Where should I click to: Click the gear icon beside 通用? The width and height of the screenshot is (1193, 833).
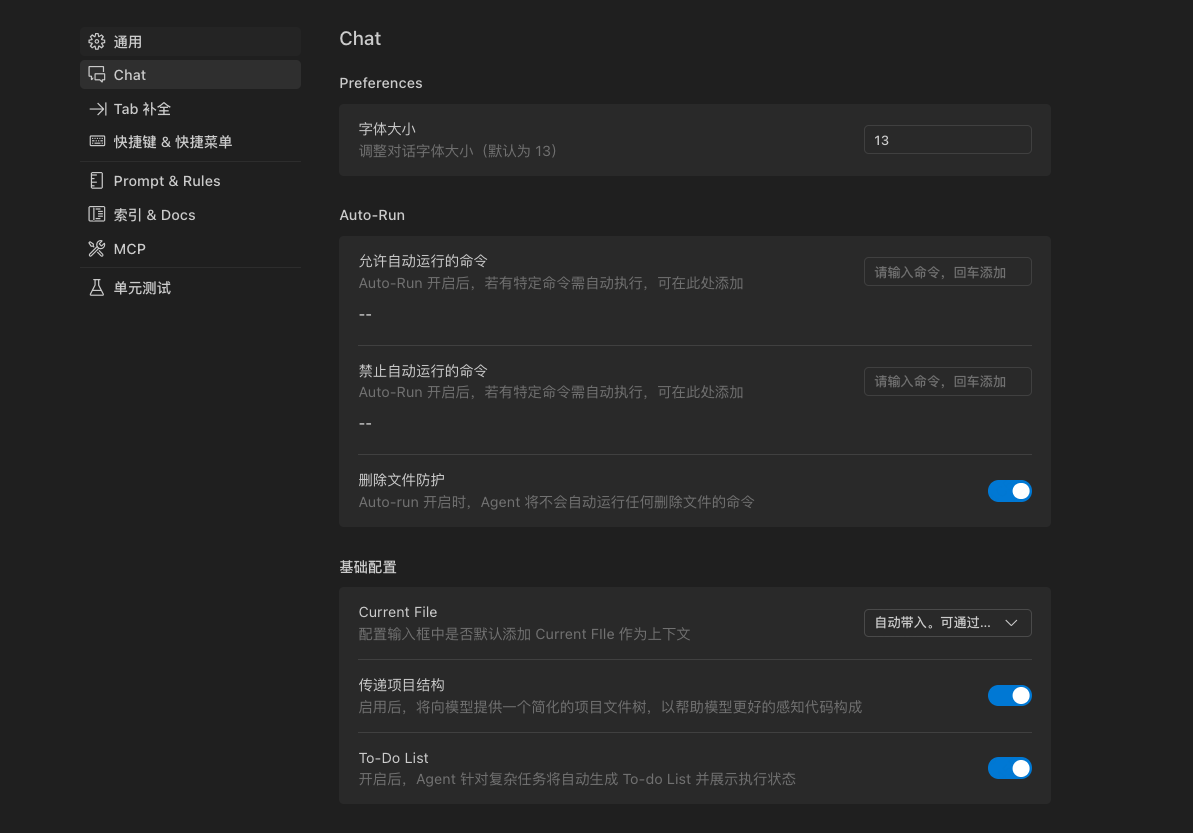96,42
